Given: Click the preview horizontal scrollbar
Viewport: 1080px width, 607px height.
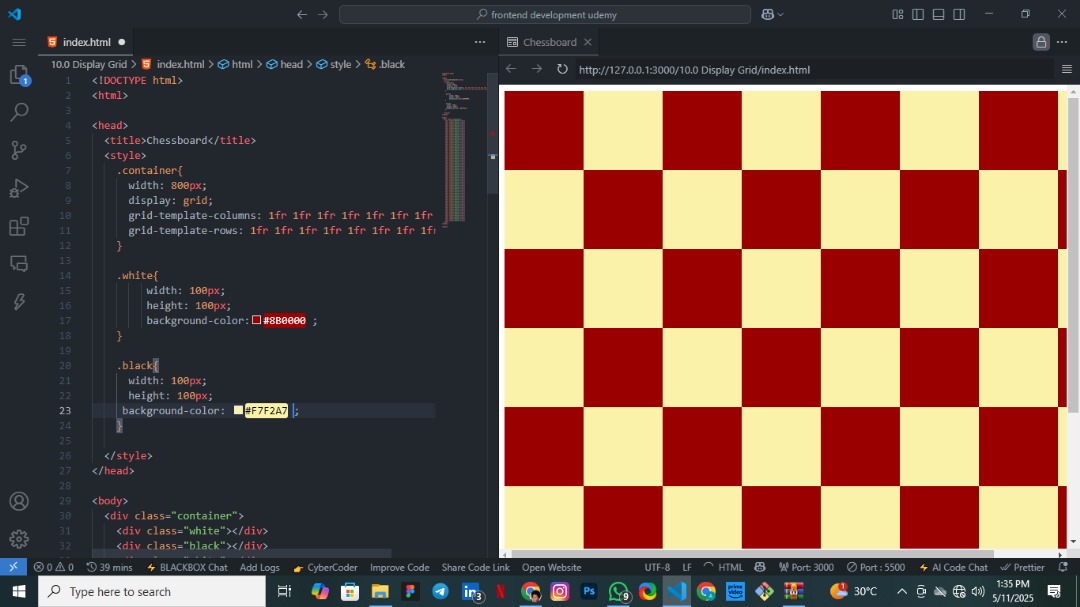Looking at the screenshot, I should [752, 553].
